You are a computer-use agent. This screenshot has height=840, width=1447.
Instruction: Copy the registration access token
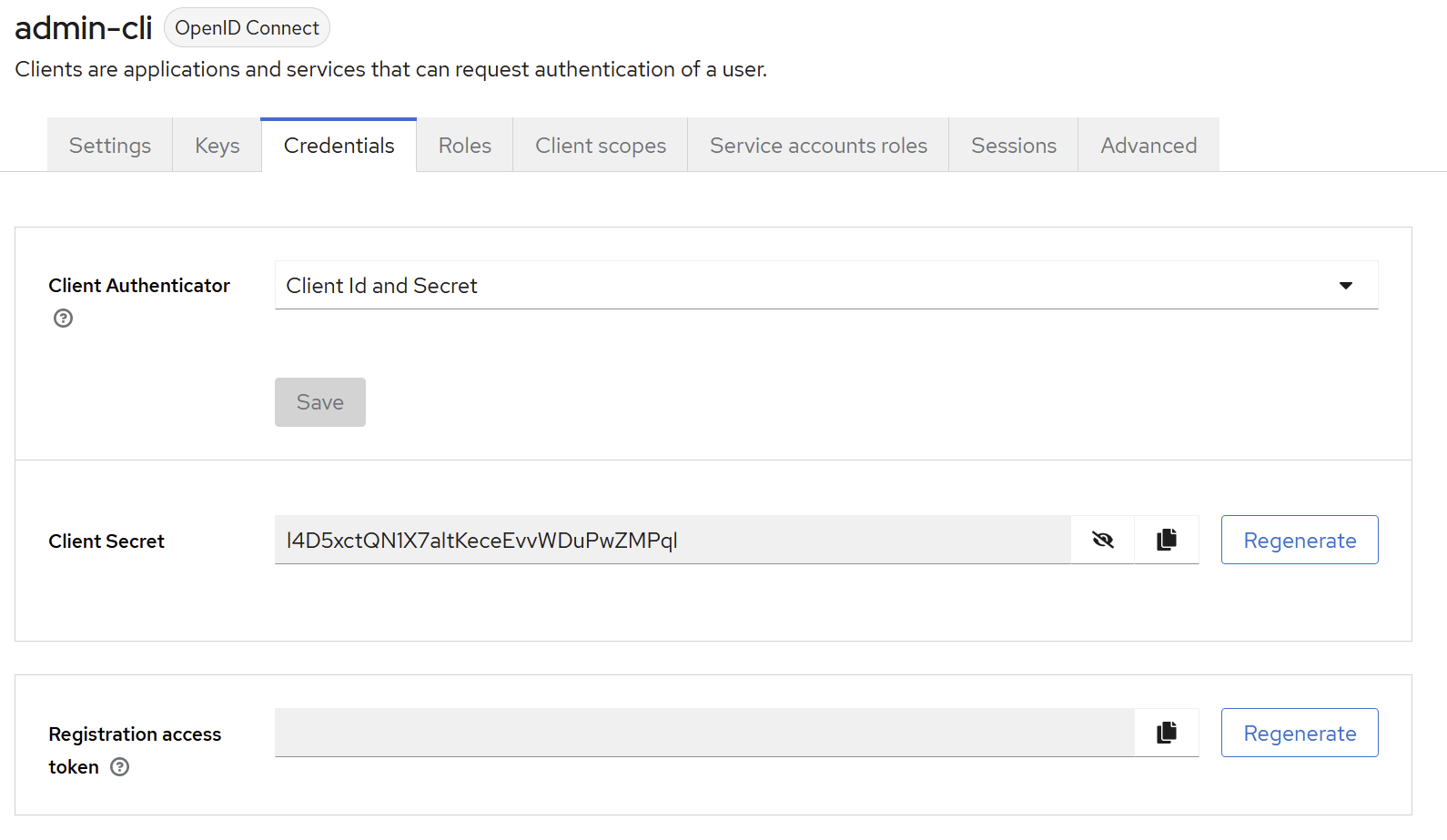(x=1166, y=733)
